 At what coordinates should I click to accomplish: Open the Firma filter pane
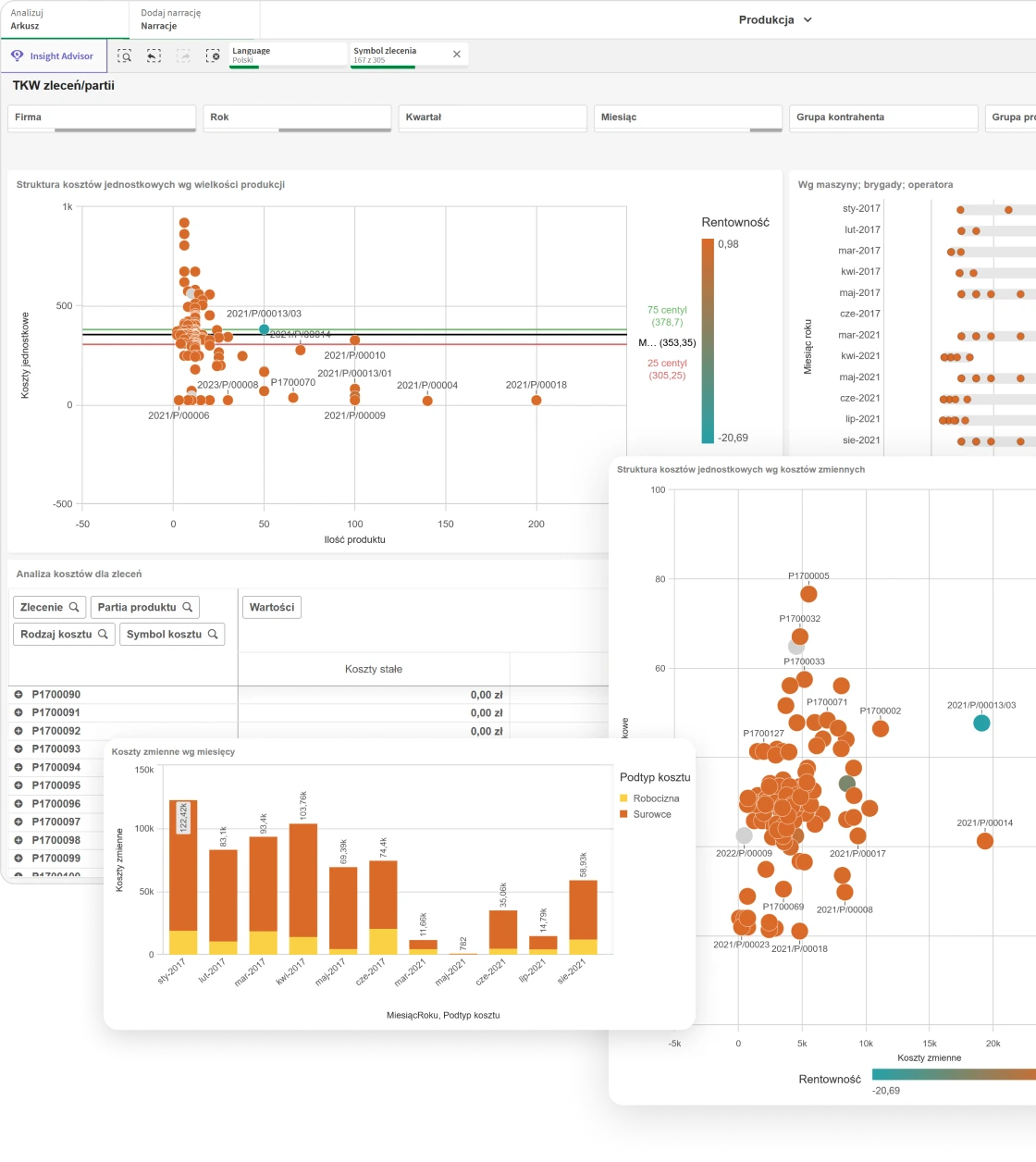tap(102, 117)
